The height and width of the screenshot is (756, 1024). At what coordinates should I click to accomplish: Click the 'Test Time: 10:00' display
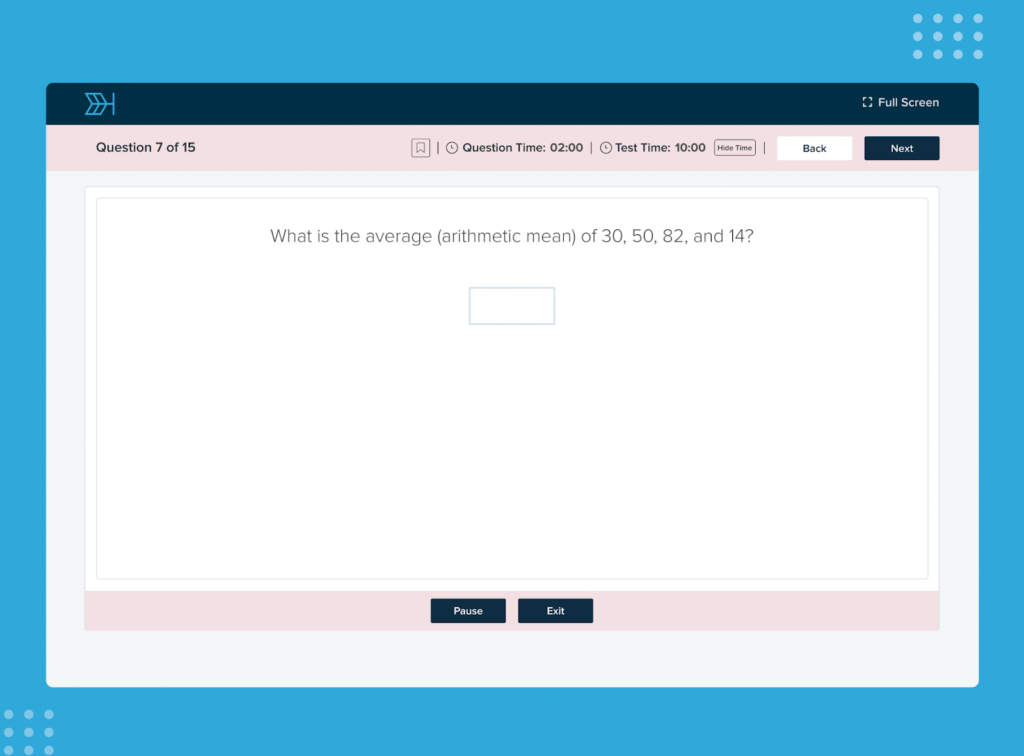tap(655, 147)
